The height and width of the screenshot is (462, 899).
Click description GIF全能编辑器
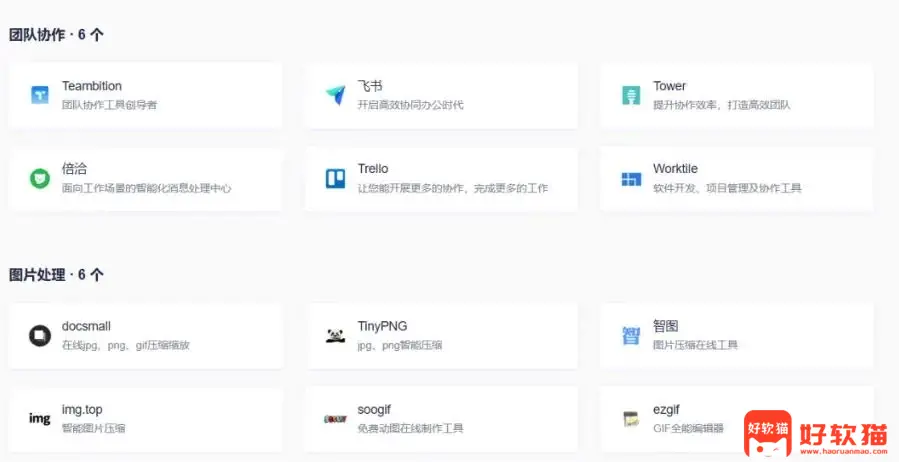[x=688, y=428]
